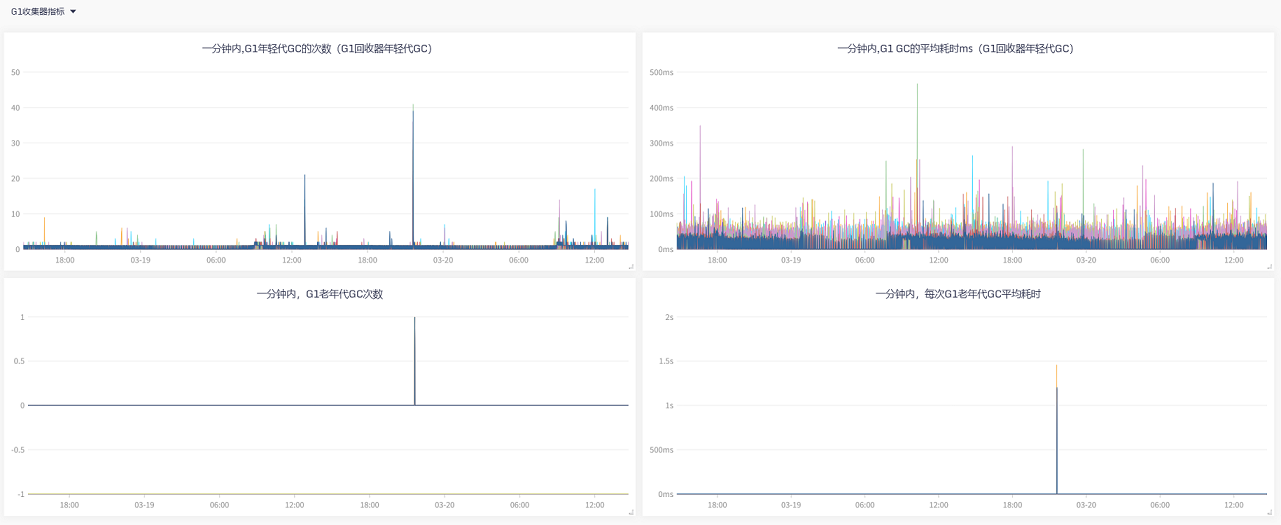Click resize handle of G1年轻代GC的次数 panel
1281x525 pixels.
630,266
